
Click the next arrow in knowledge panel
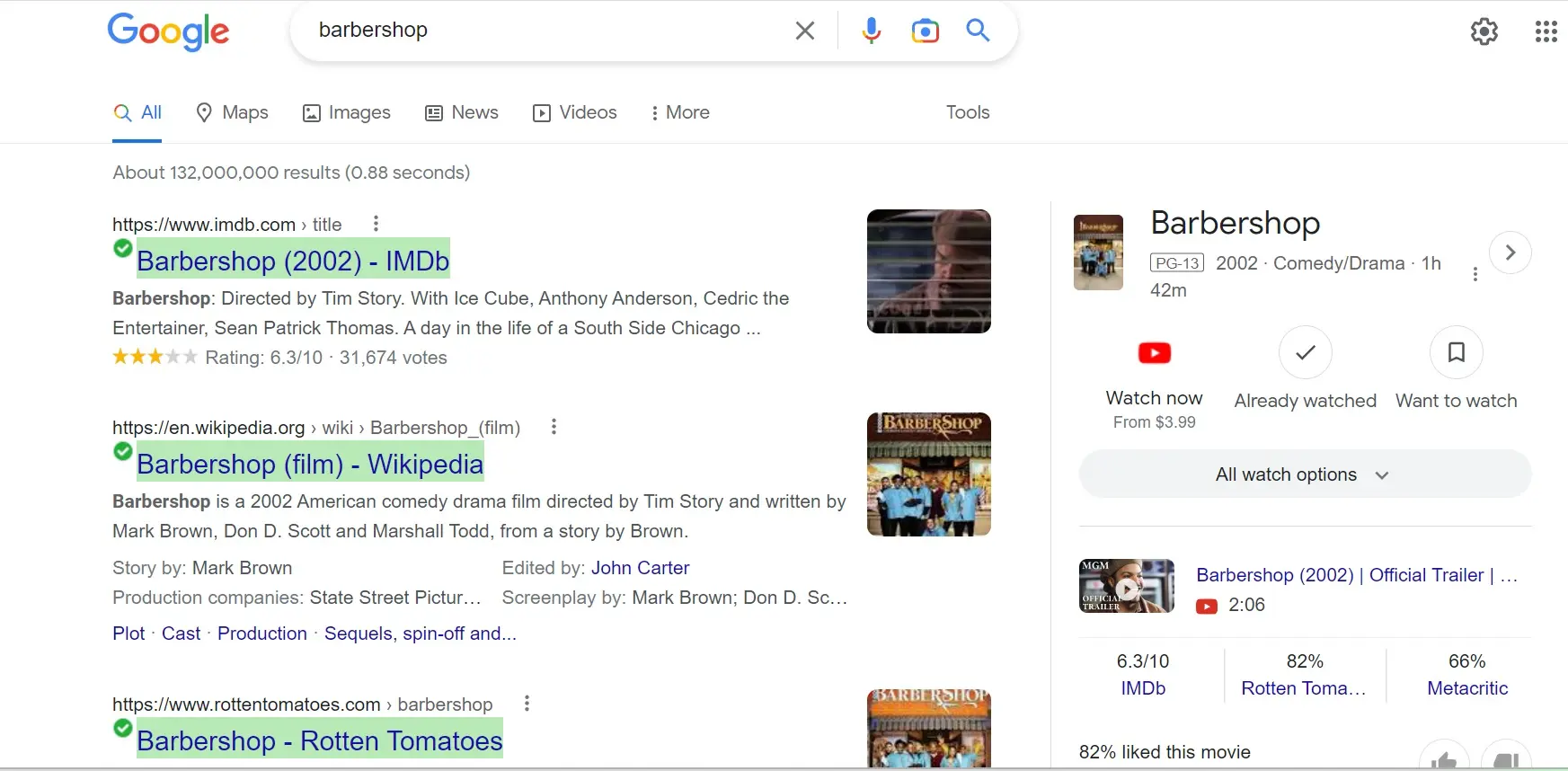(x=1510, y=253)
